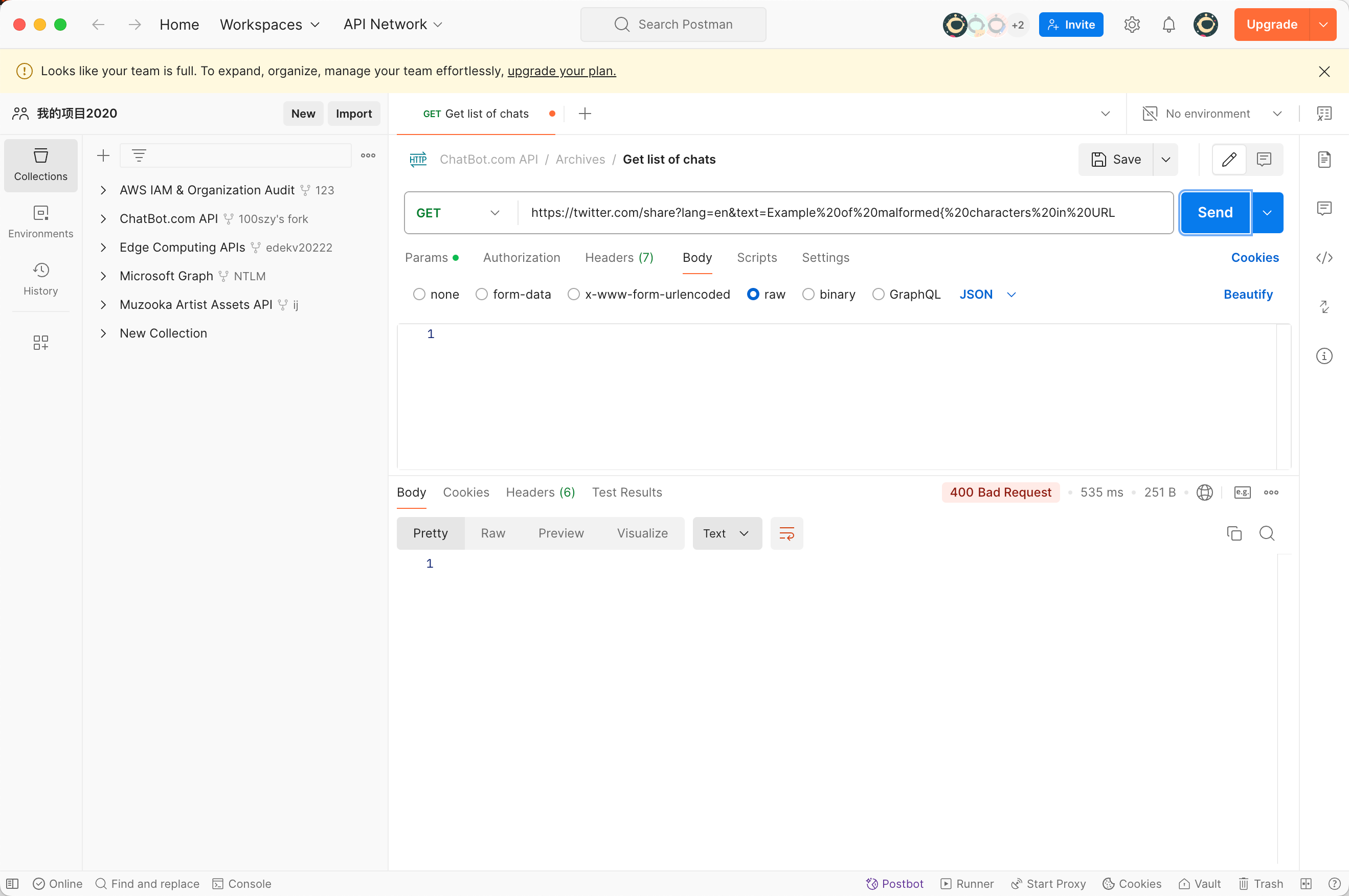Open the Collections sidebar panel
Screen dimensions: 1349x896
tap(40, 165)
